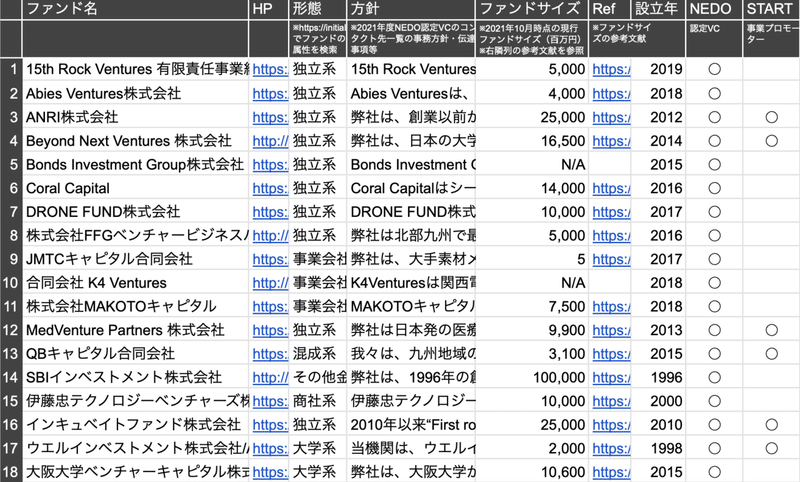Click the NEDO circle for Abies Ventures

[x=714, y=93]
